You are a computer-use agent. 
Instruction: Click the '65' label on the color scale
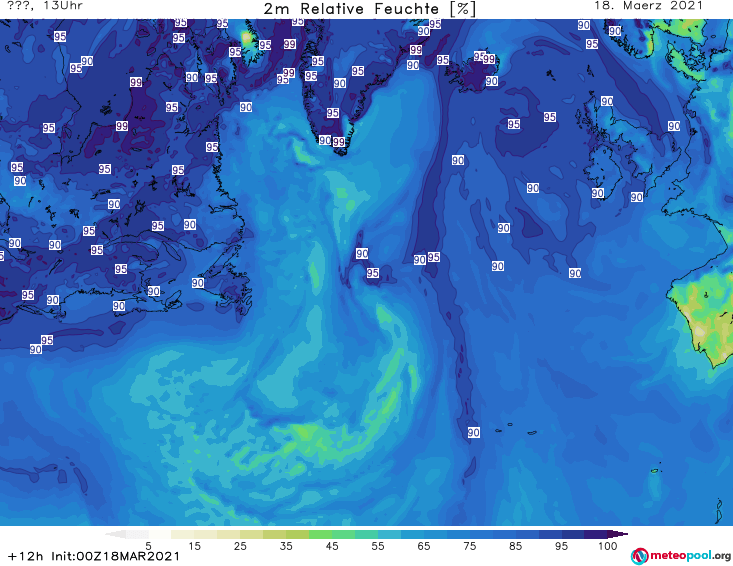(424, 546)
